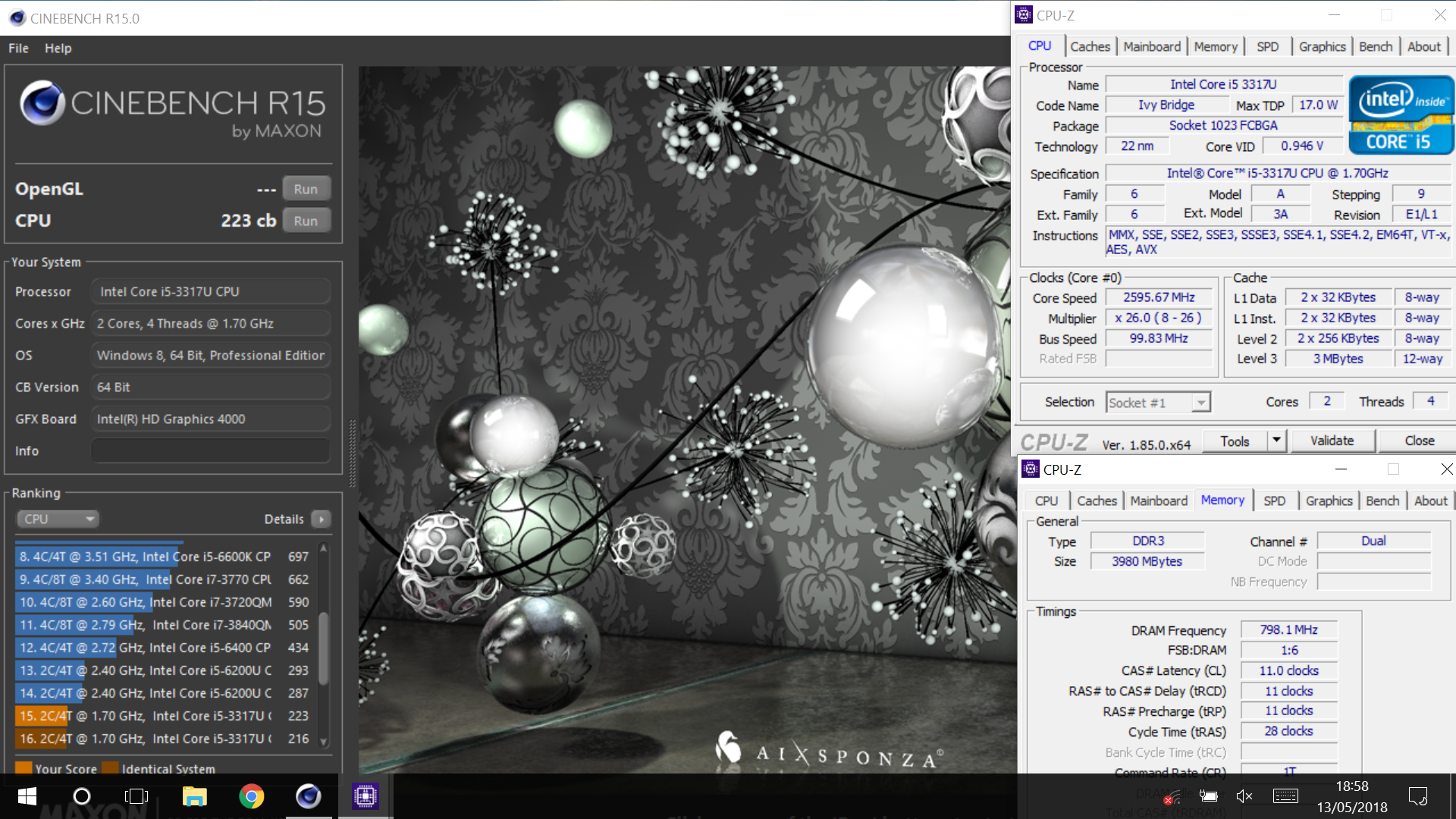1456x819 pixels.
Task: Open the Cinebench File menu
Action: [18, 48]
